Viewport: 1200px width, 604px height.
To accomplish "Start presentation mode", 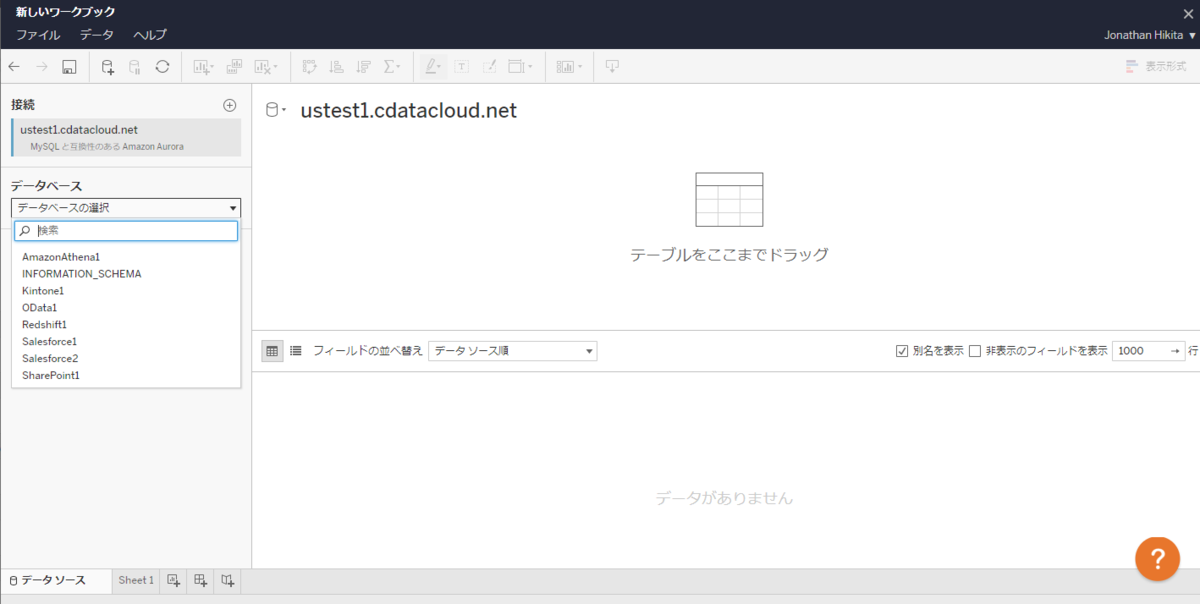I will click(x=612, y=66).
